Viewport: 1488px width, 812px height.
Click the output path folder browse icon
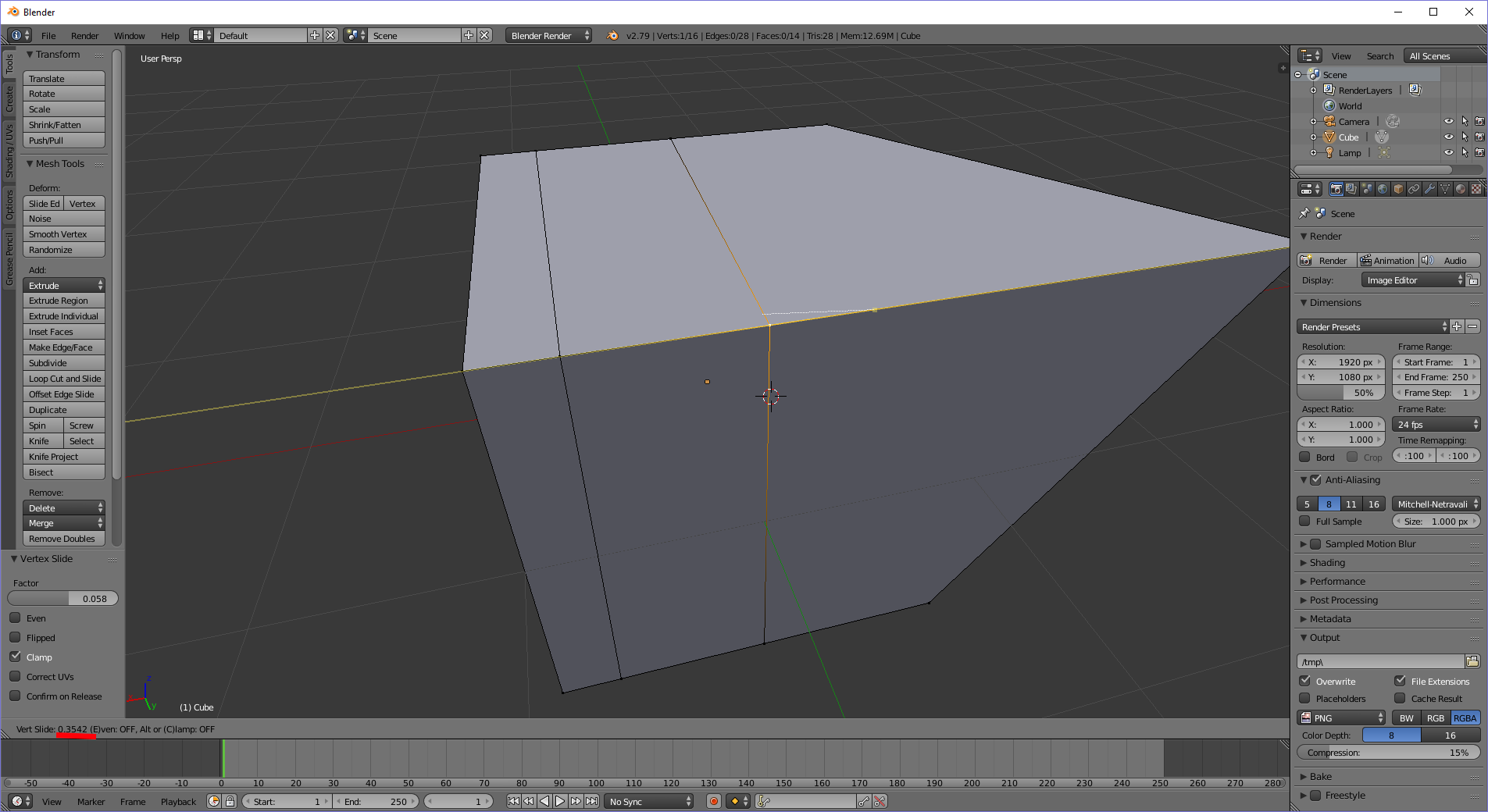point(1472,661)
